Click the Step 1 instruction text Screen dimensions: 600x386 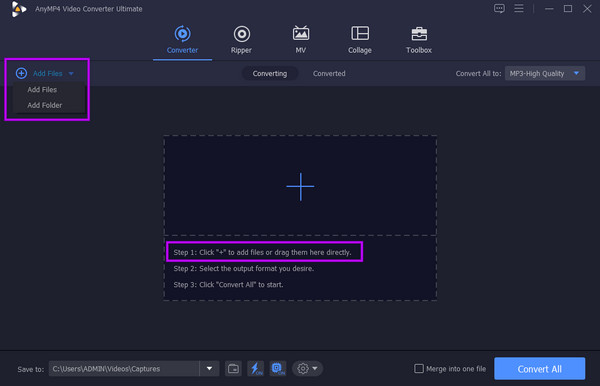(x=262, y=252)
